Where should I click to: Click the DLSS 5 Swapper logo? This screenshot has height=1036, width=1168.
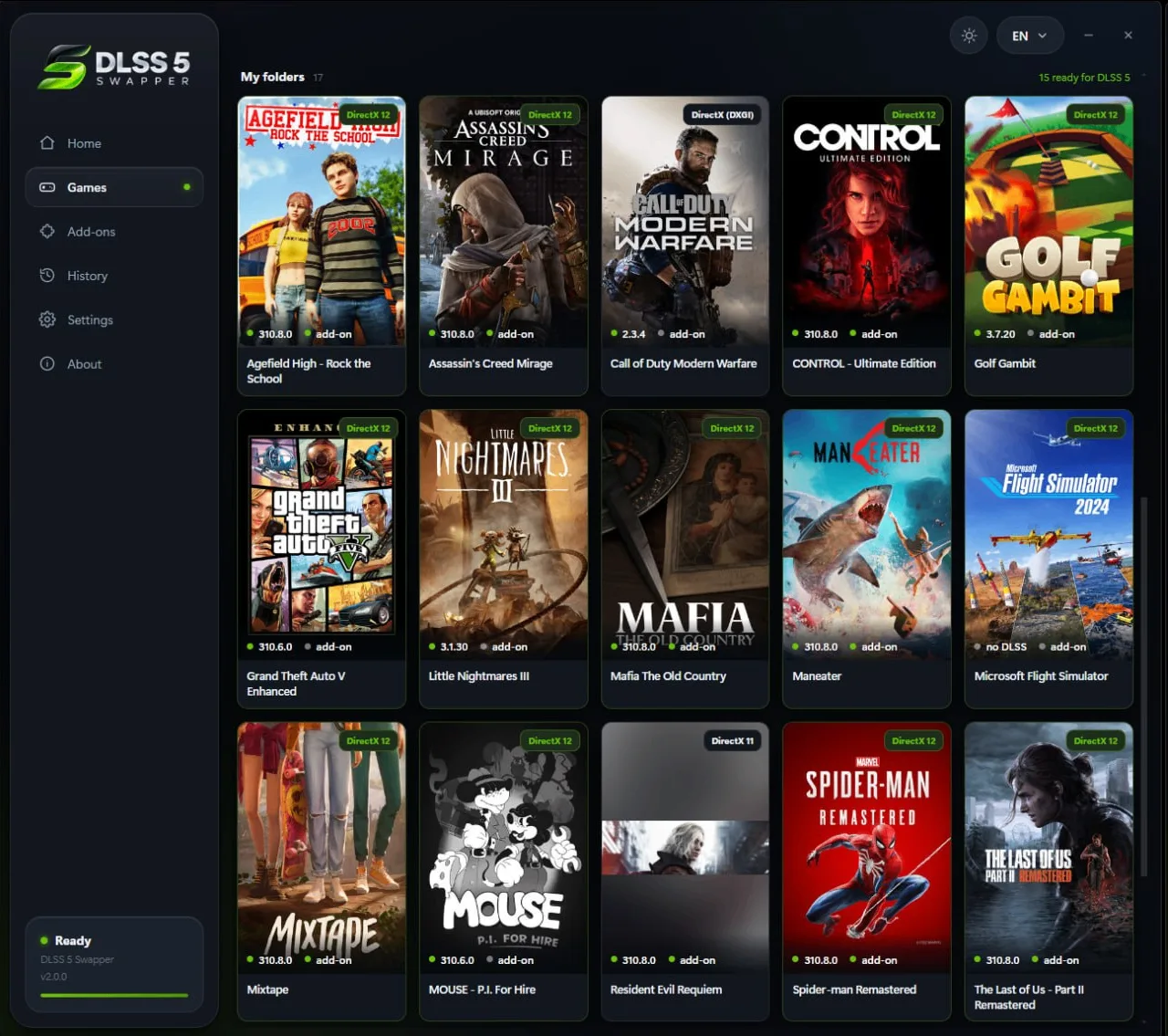pyautogui.click(x=115, y=67)
